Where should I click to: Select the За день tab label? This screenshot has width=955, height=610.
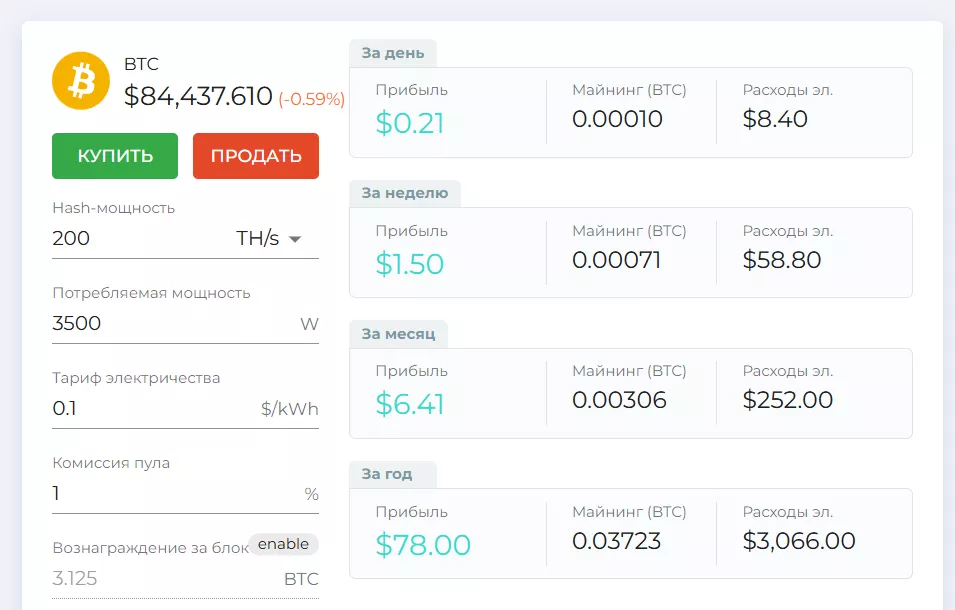click(393, 53)
